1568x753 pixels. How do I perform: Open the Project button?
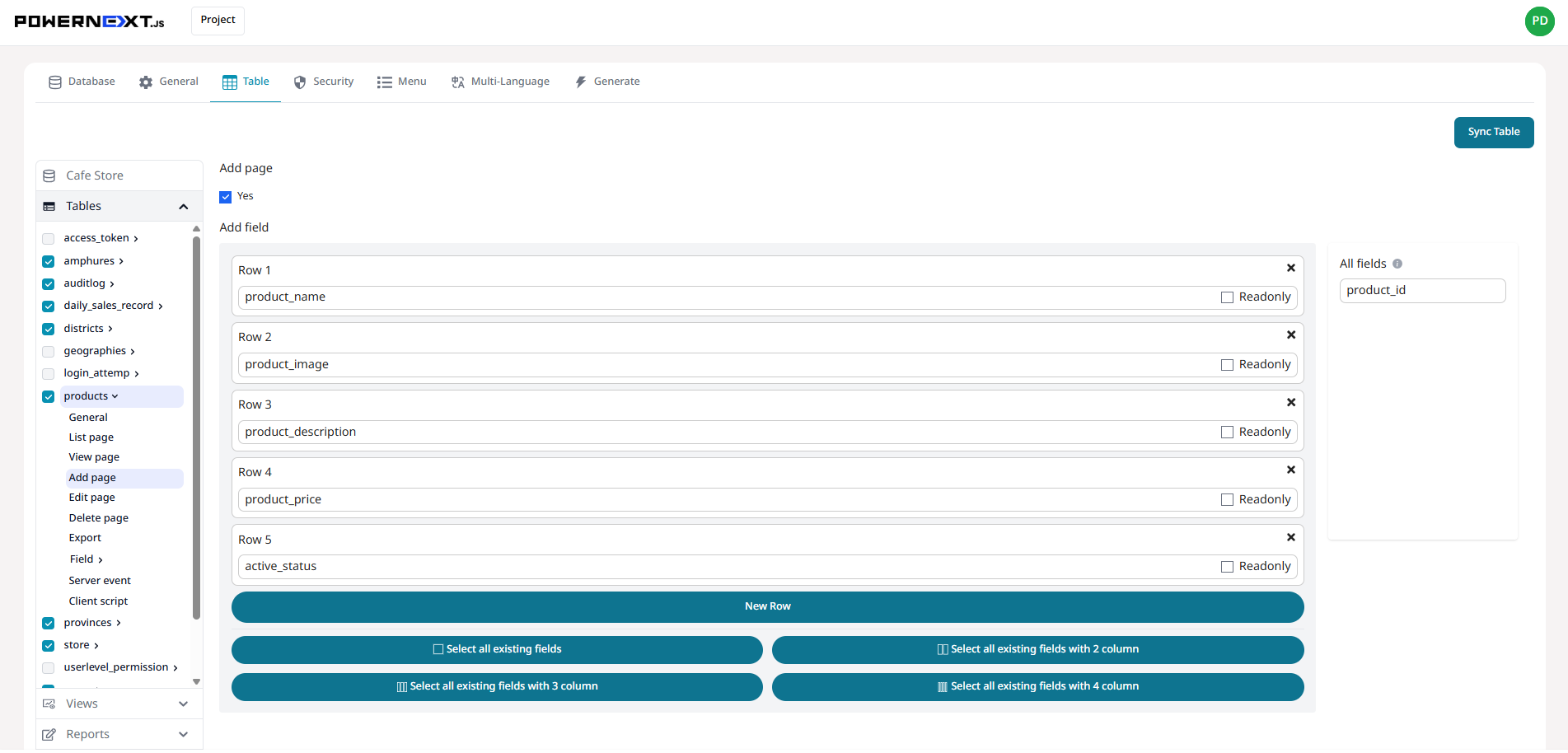pyautogui.click(x=218, y=21)
